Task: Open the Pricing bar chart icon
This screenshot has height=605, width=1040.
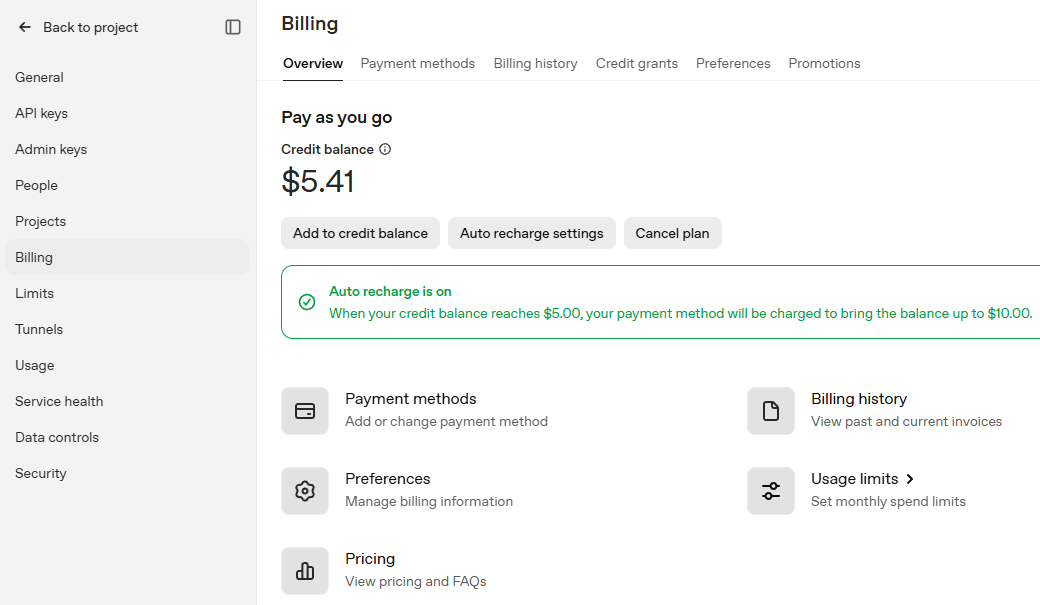Action: [x=305, y=571]
